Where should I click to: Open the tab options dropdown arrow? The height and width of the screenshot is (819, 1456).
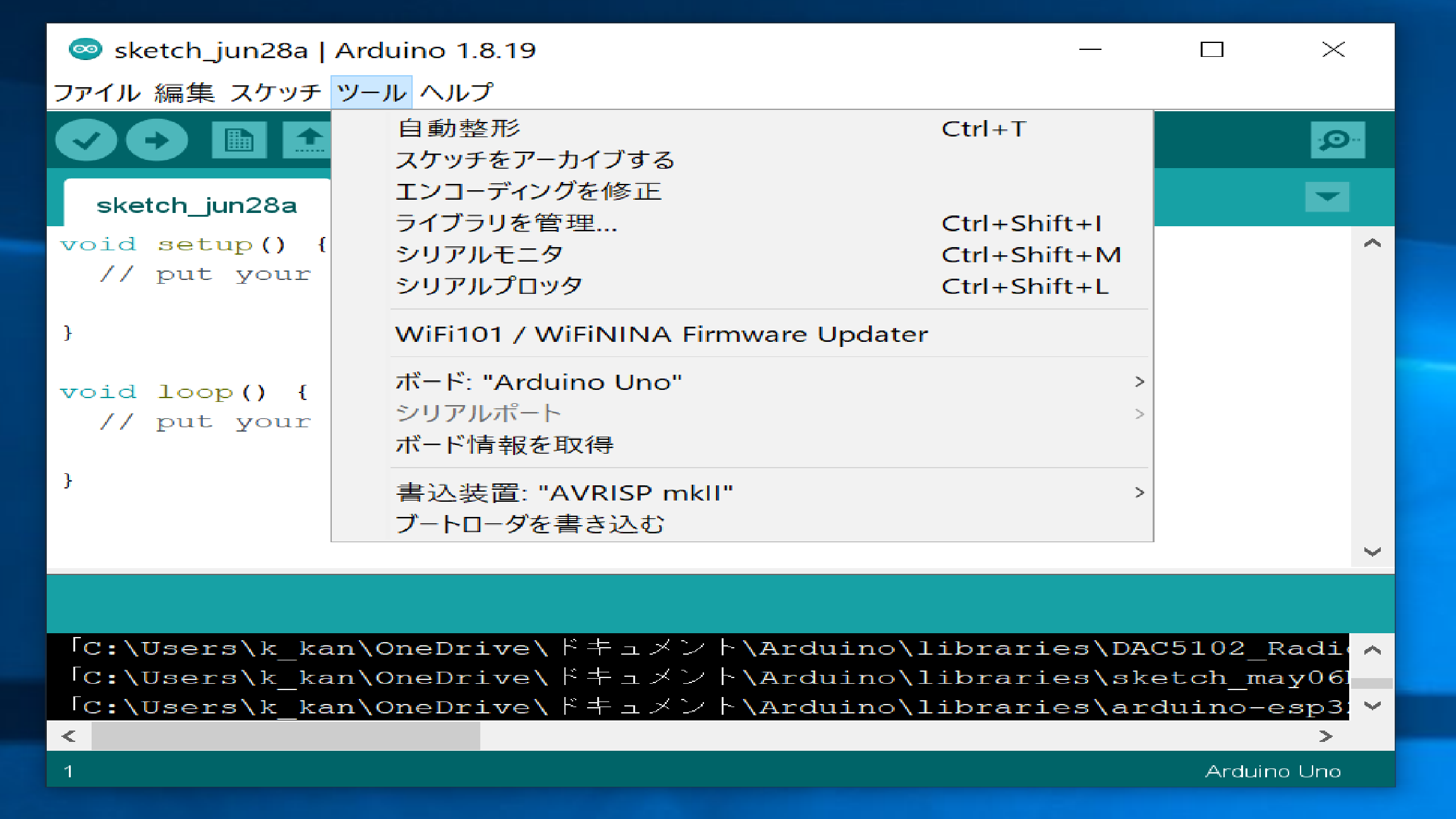click(1327, 197)
